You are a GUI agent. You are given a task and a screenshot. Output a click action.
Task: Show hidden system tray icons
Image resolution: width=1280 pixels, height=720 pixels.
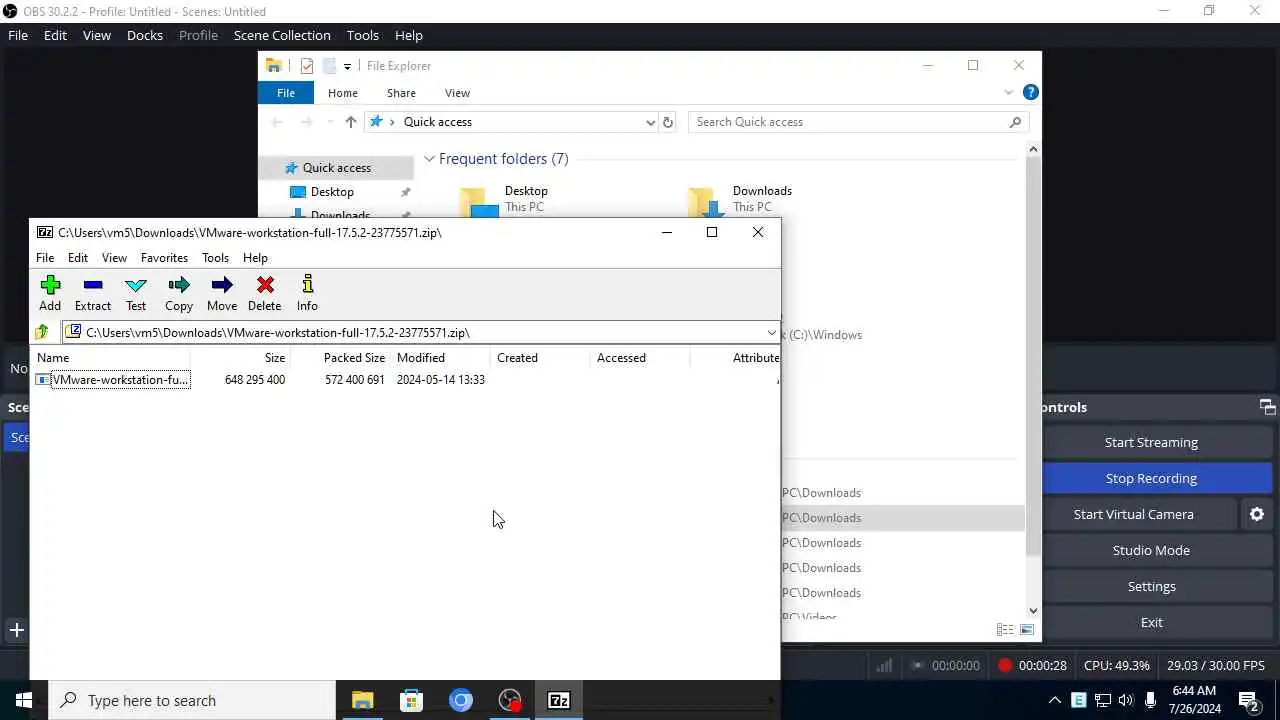pyautogui.click(x=1054, y=700)
